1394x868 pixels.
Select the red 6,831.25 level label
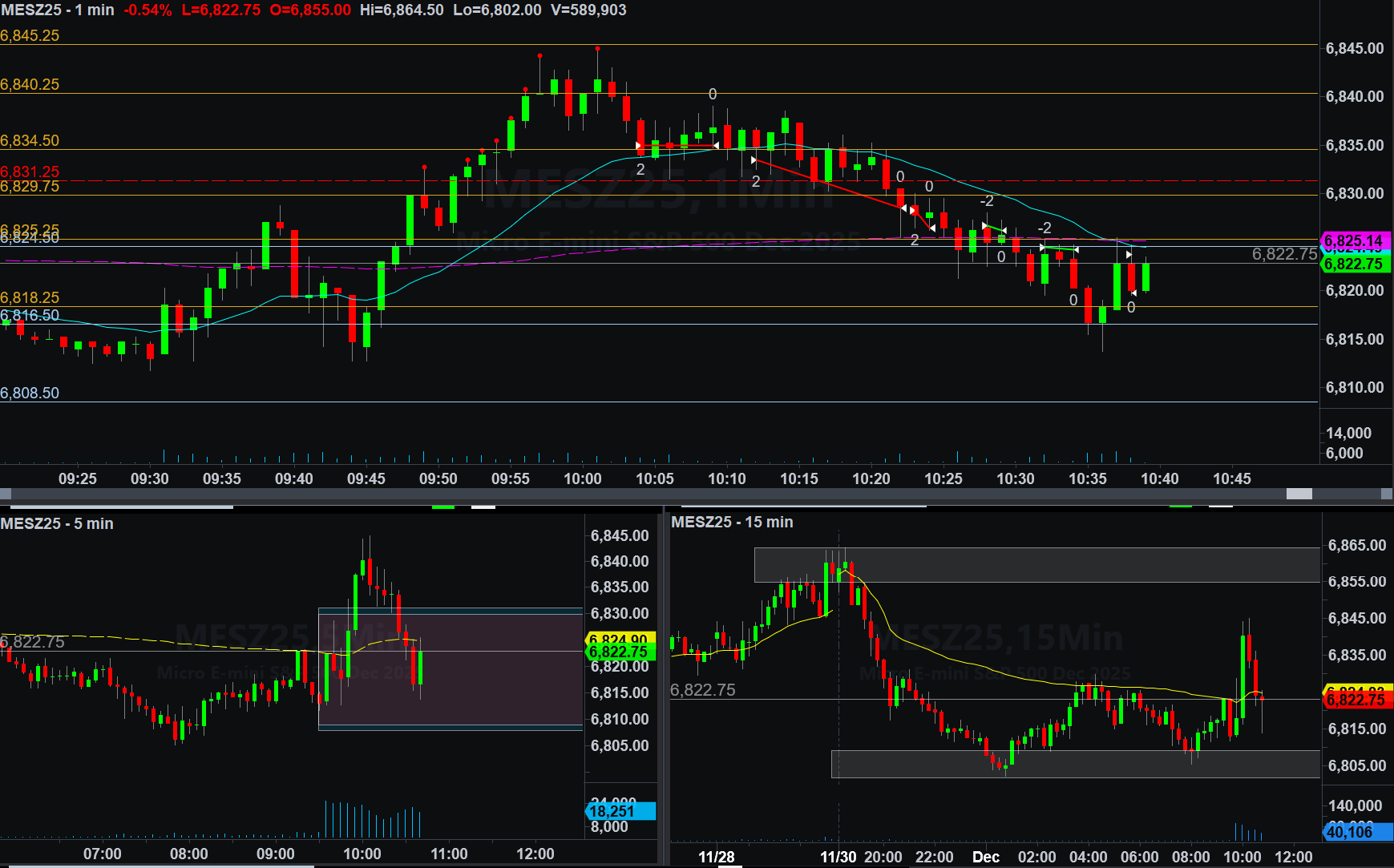pos(30,171)
